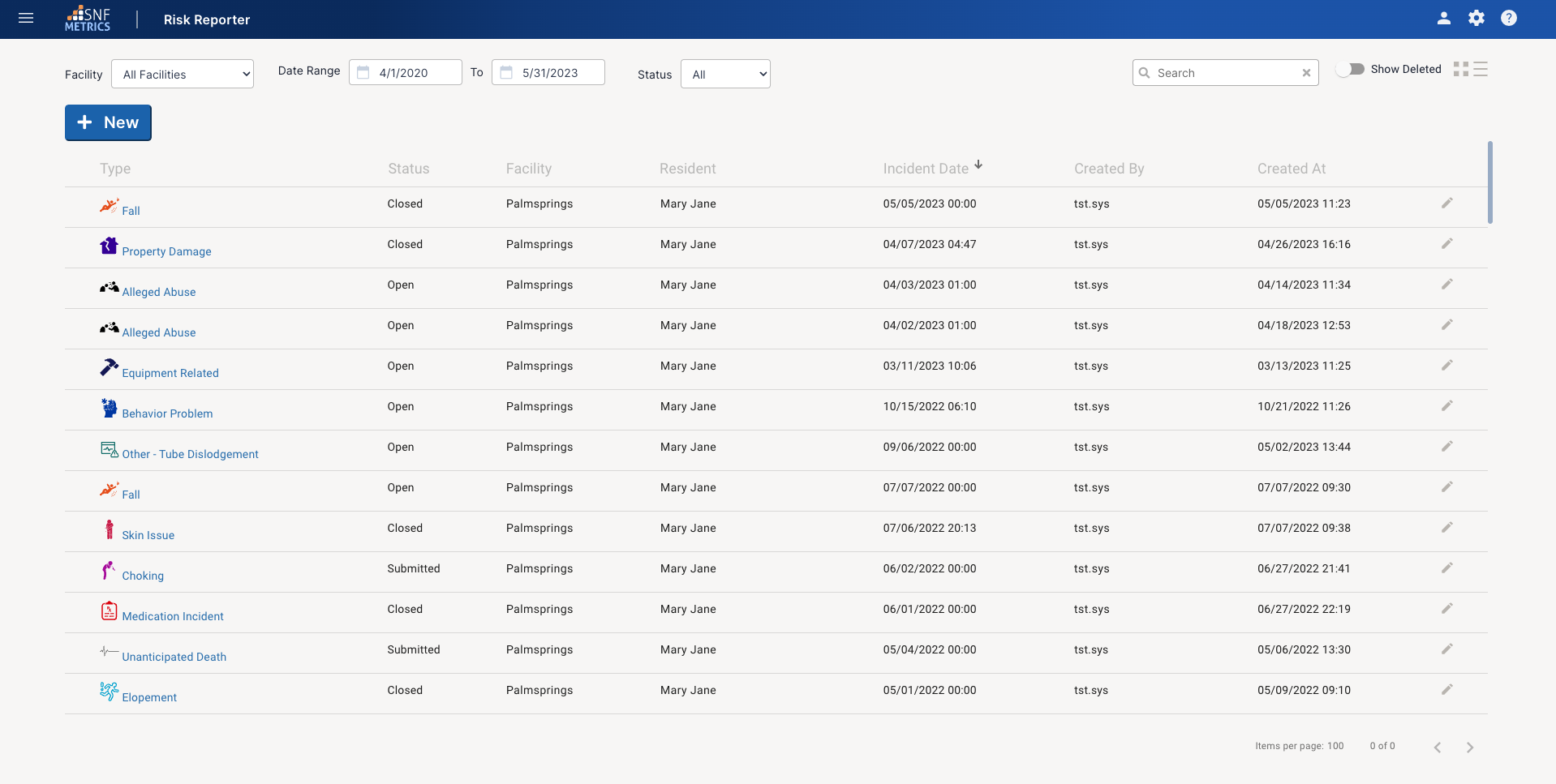Clear the search field with the X
The width and height of the screenshot is (1556, 784).
pyautogui.click(x=1306, y=73)
